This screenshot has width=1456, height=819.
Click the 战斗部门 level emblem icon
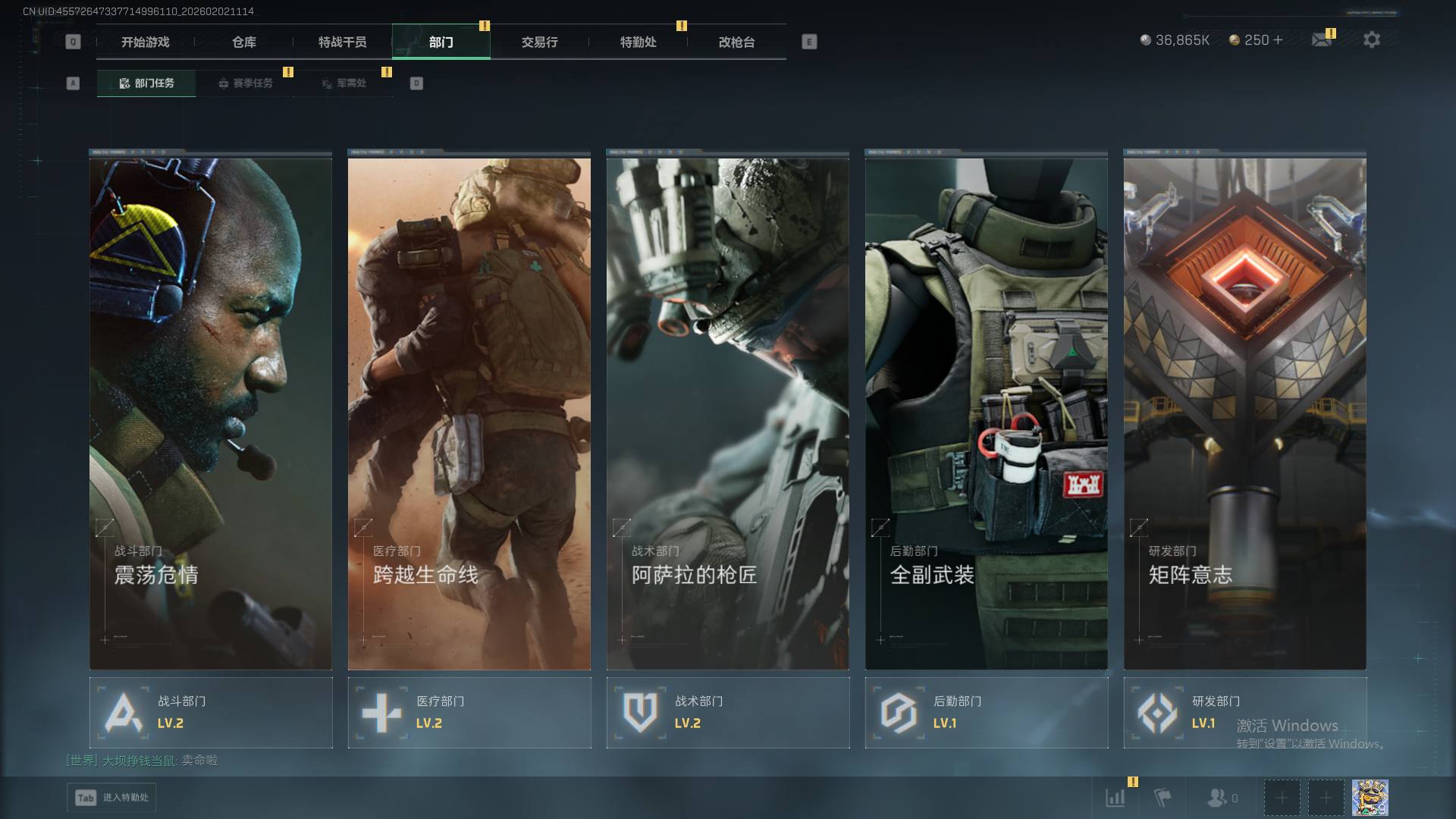[124, 713]
